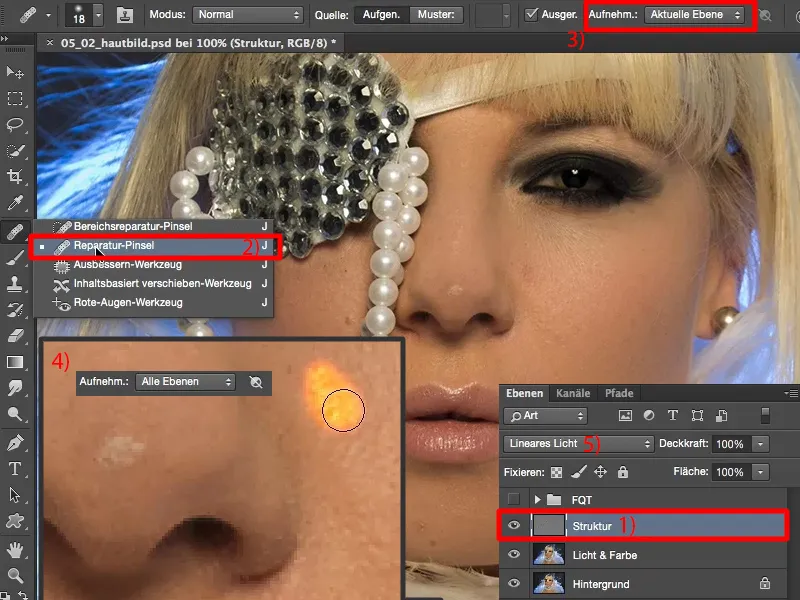Filter layers by adjustment layers icon

tap(649, 415)
